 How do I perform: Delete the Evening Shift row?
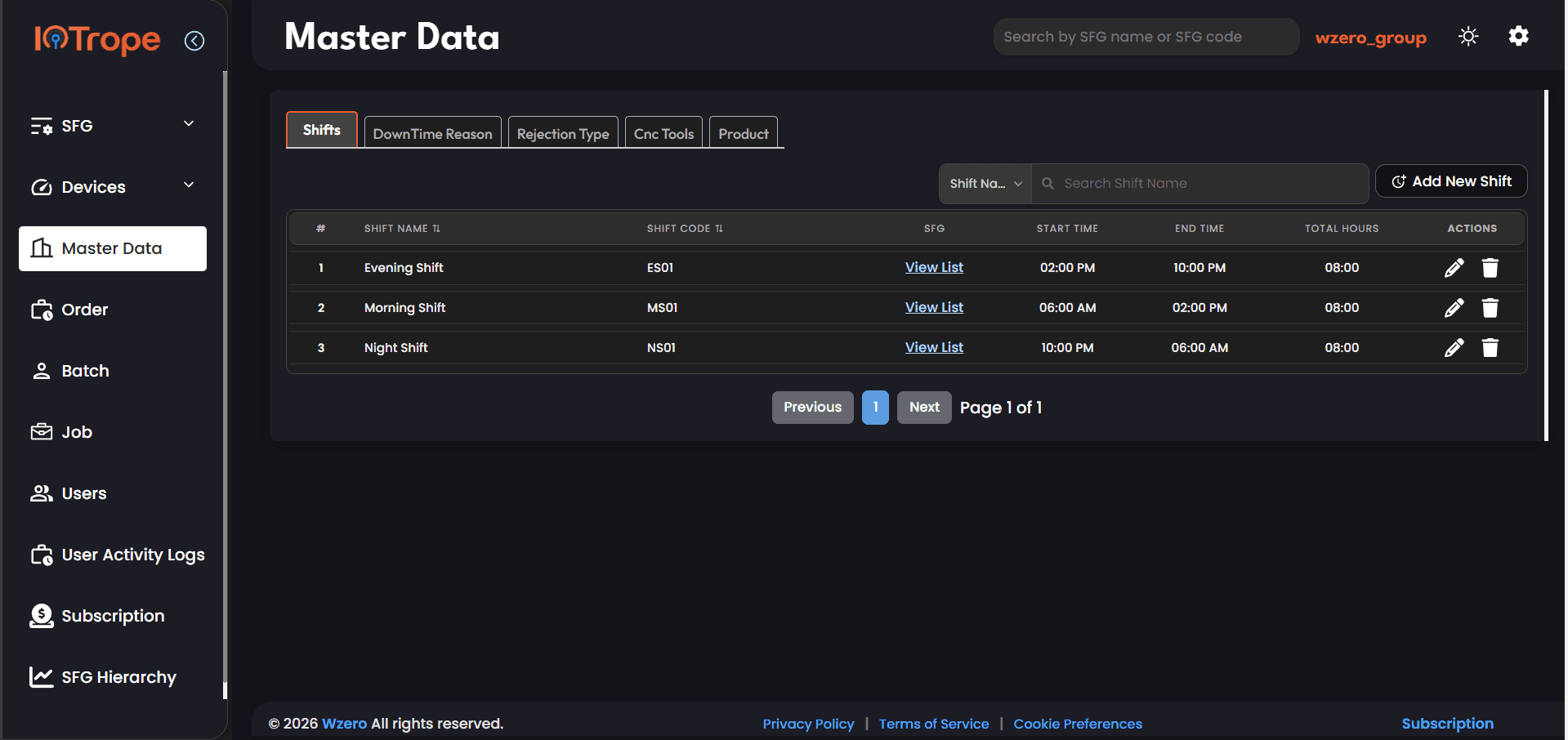pos(1490,268)
